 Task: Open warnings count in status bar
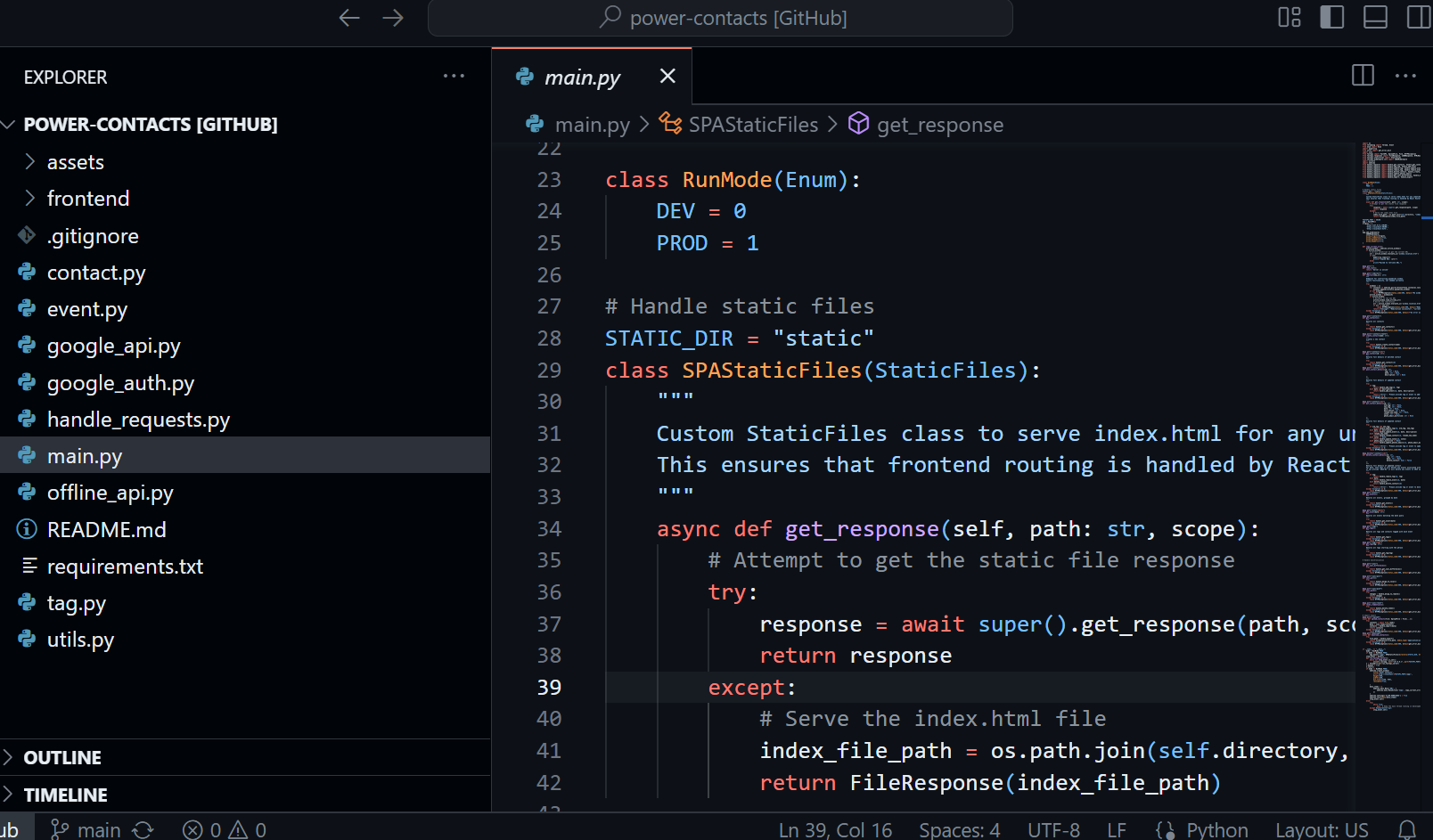[248, 829]
